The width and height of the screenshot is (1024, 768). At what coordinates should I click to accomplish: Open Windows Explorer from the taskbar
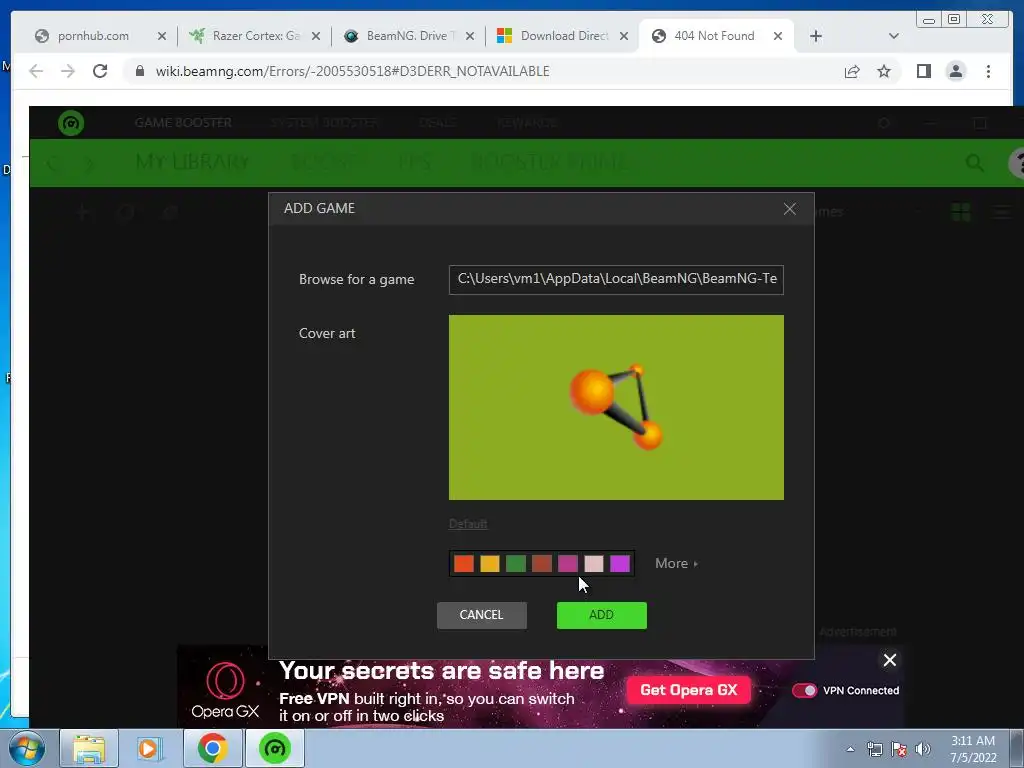(x=89, y=748)
